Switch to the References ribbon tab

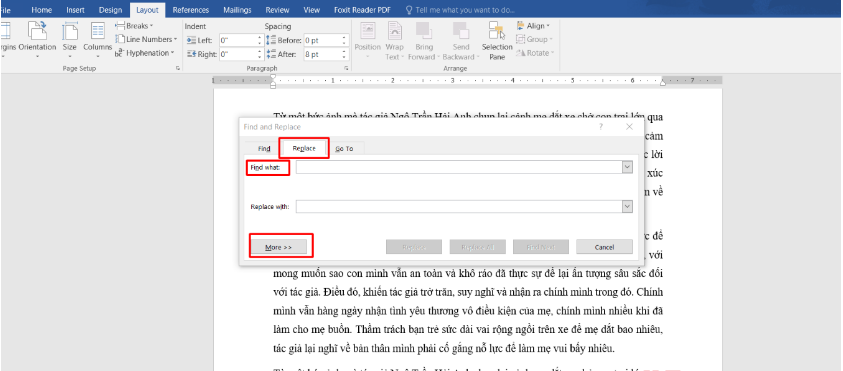pyautogui.click(x=191, y=10)
